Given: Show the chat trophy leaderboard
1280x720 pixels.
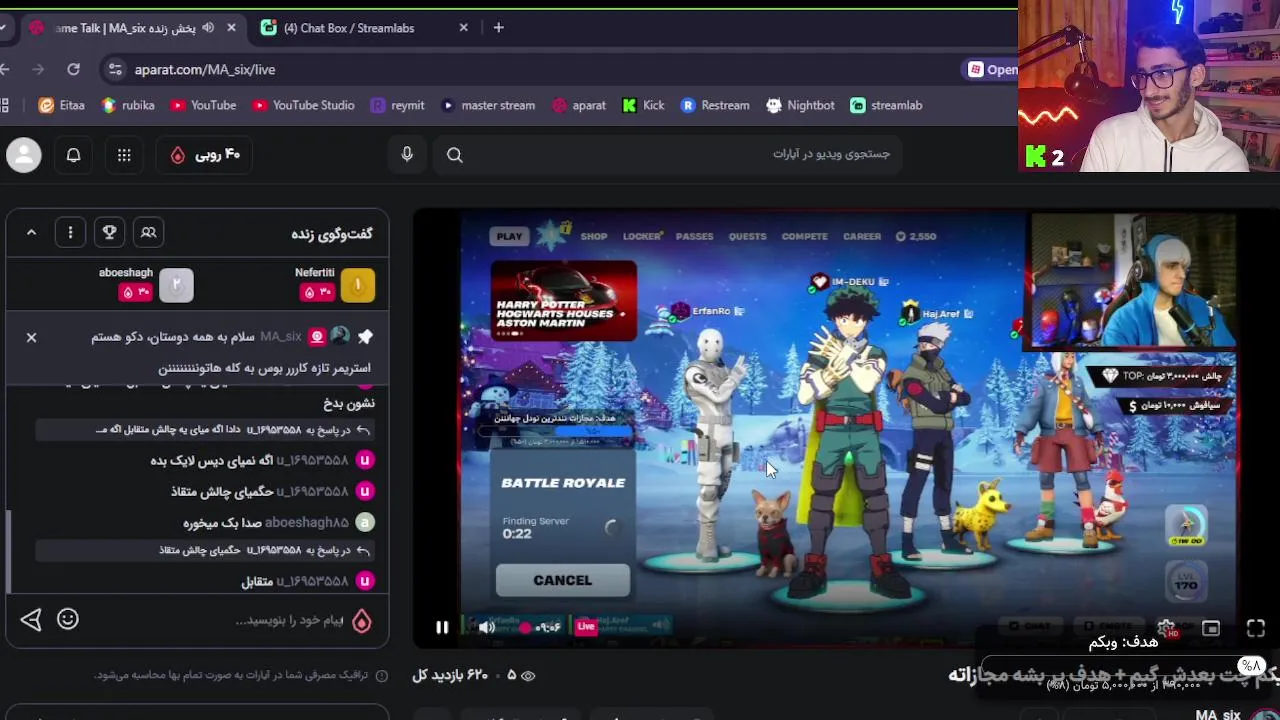Looking at the screenshot, I should [x=109, y=232].
